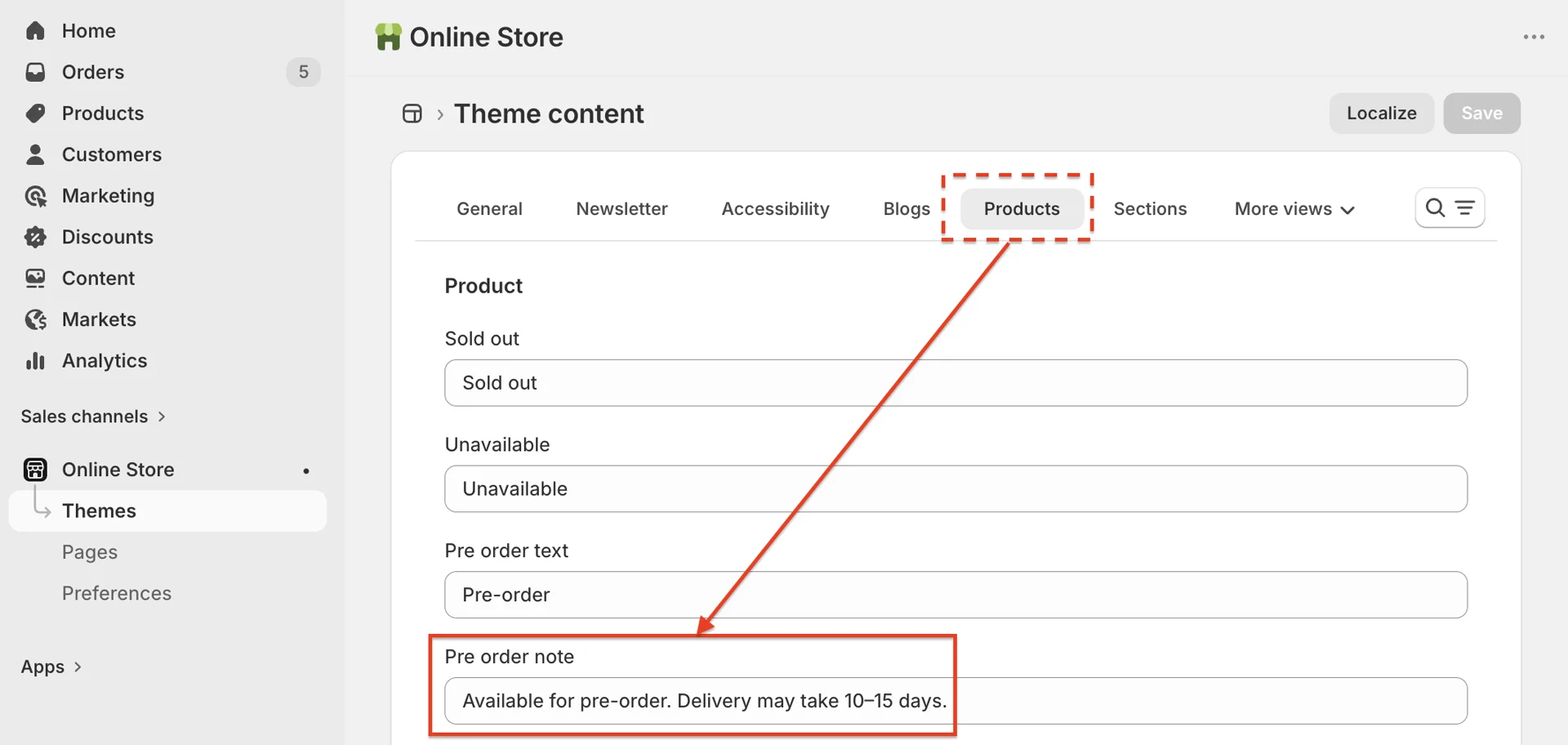Click the Analytics bar chart icon
The image size is (1568, 745).
click(x=35, y=361)
